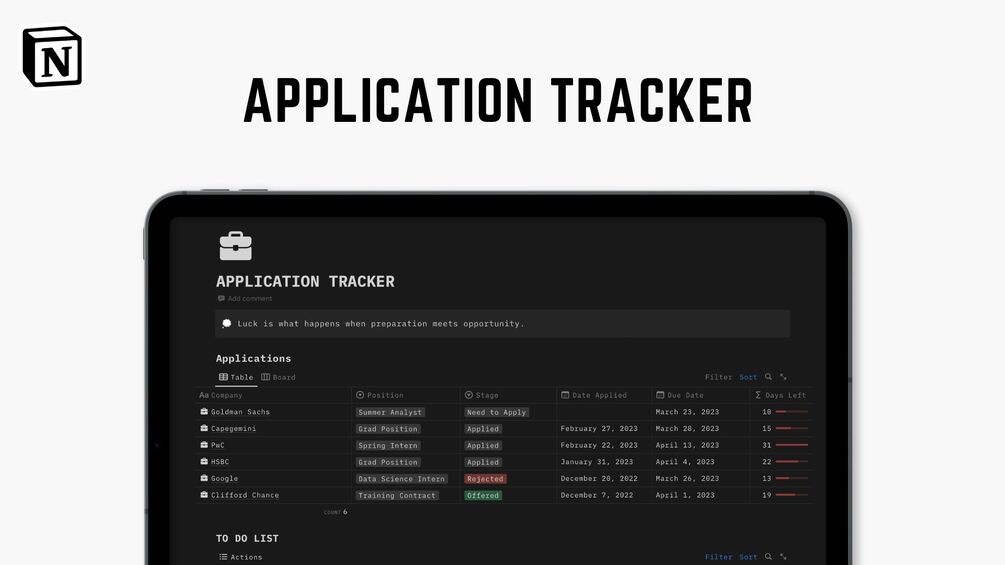Click the Need to Apply stage tag

496,413
